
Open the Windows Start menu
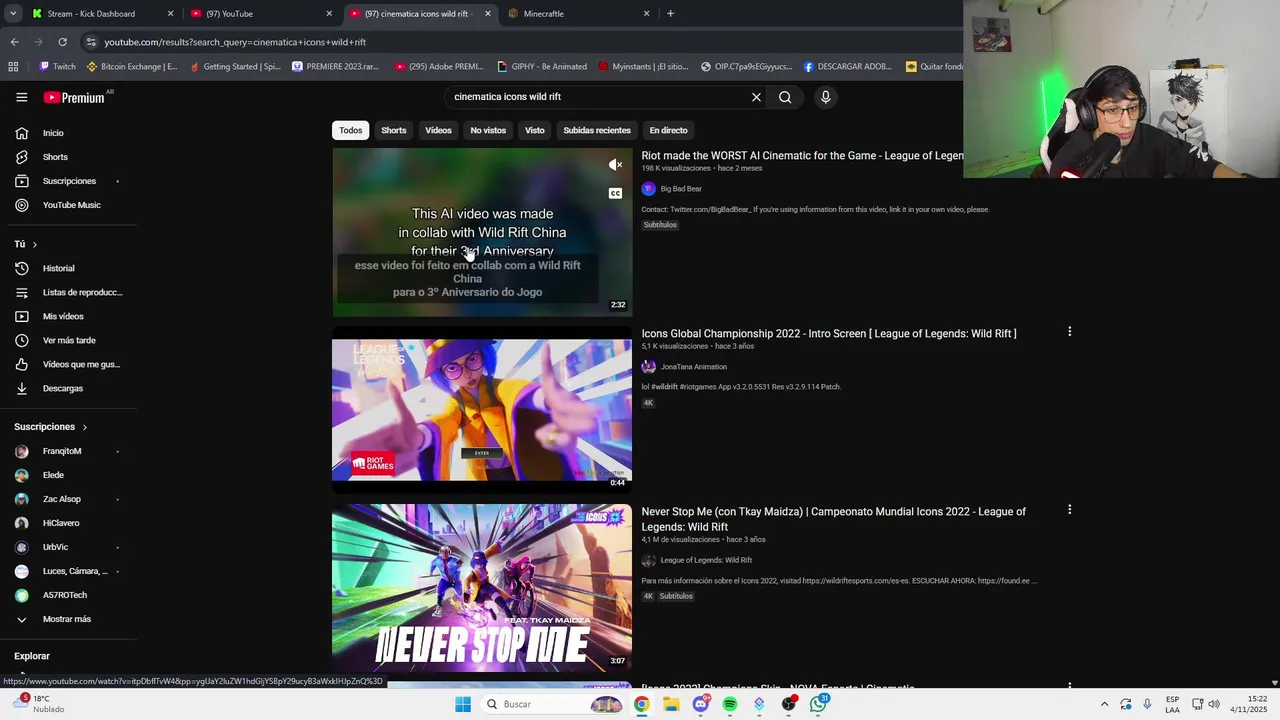463,704
